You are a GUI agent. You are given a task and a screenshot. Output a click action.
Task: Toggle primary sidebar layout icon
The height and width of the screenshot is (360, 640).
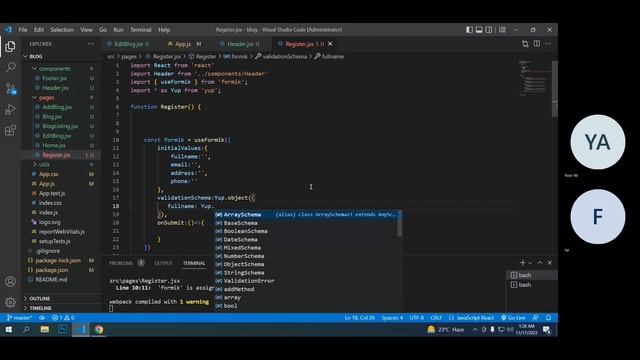[469, 30]
